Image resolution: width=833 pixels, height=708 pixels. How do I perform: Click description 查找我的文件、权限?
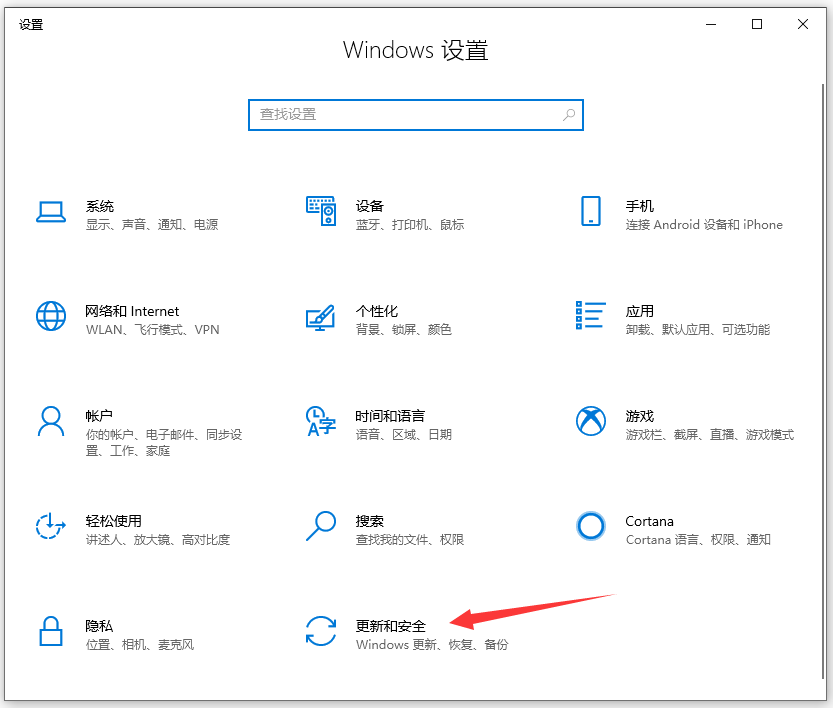click(x=410, y=540)
